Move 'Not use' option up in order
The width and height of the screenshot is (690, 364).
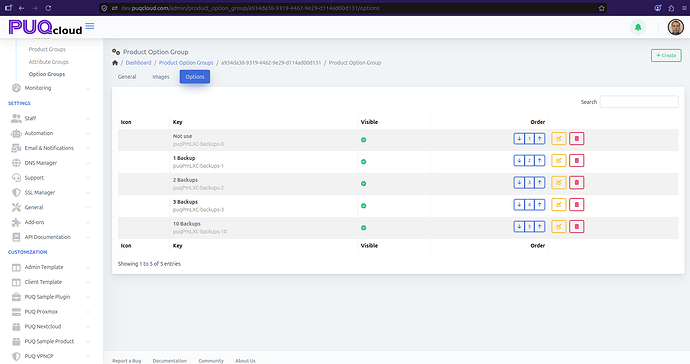tap(540, 139)
